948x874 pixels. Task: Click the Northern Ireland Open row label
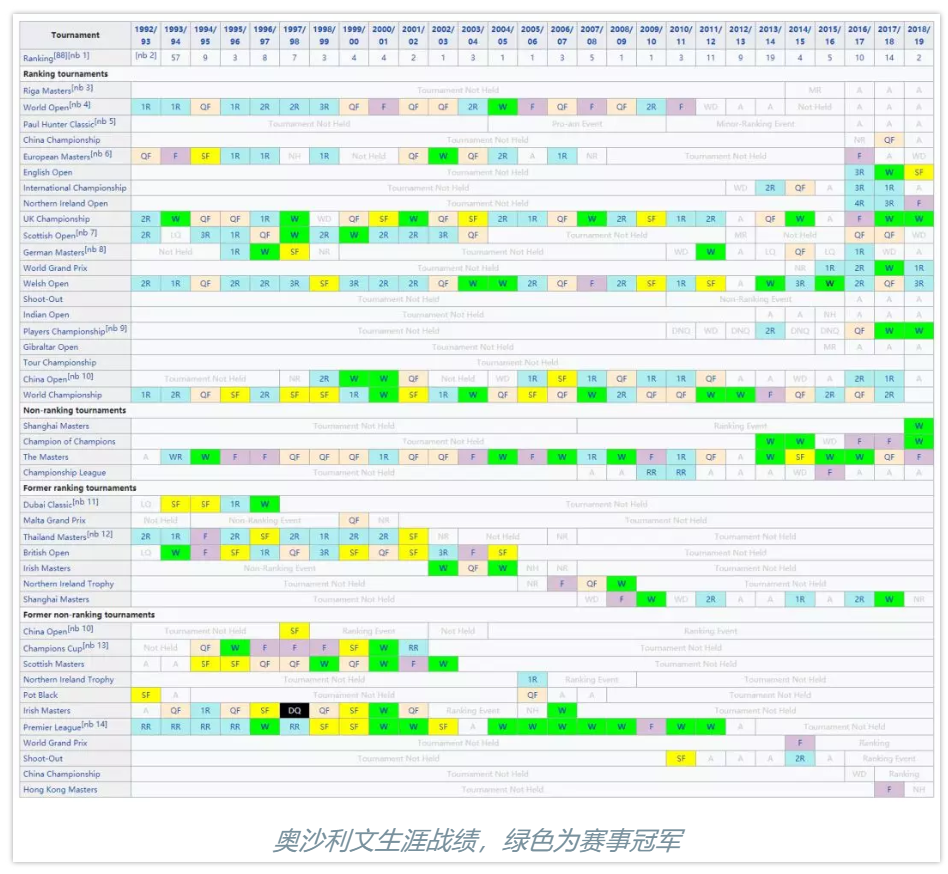(x=65, y=204)
